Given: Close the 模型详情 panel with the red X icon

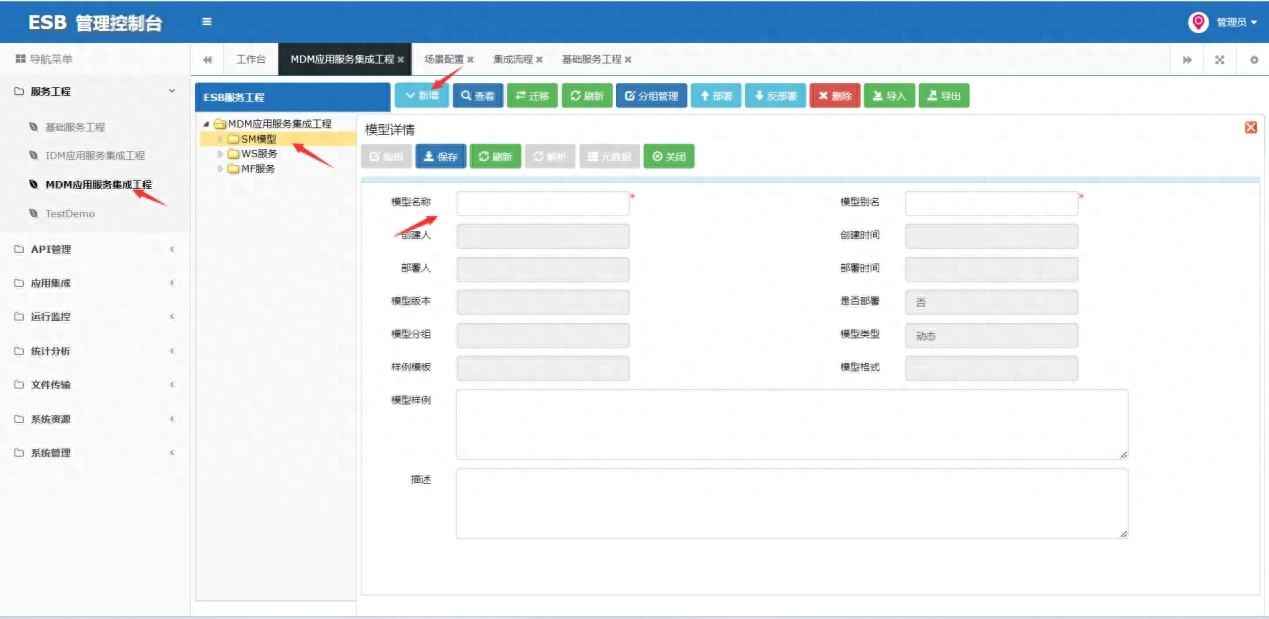Looking at the screenshot, I should click(x=1250, y=127).
